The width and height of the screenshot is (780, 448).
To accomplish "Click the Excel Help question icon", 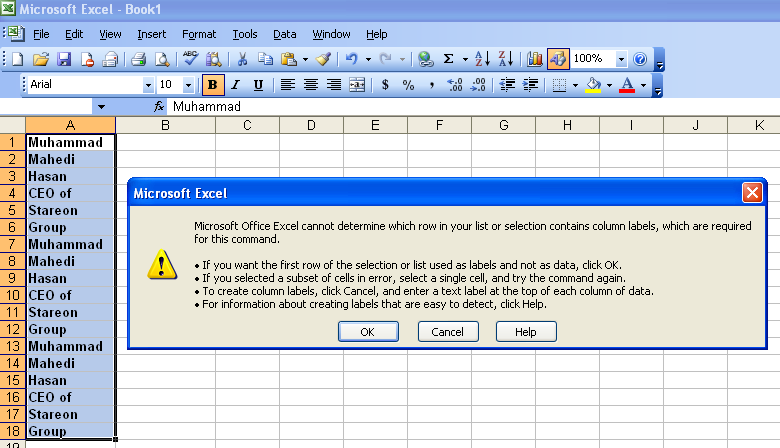I will (640, 59).
